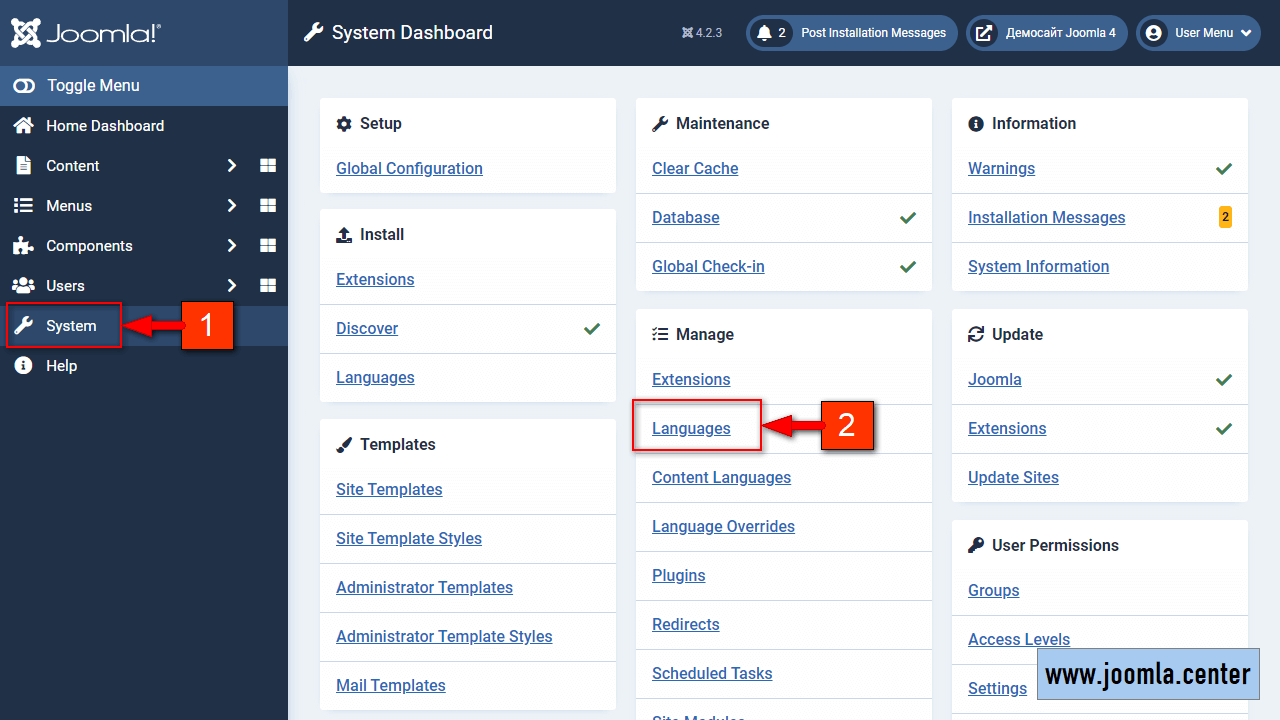This screenshot has height=720, width=1280.
Task: Go to Home Dashboard
Action: pyautogui.click(x=104, y=126)
